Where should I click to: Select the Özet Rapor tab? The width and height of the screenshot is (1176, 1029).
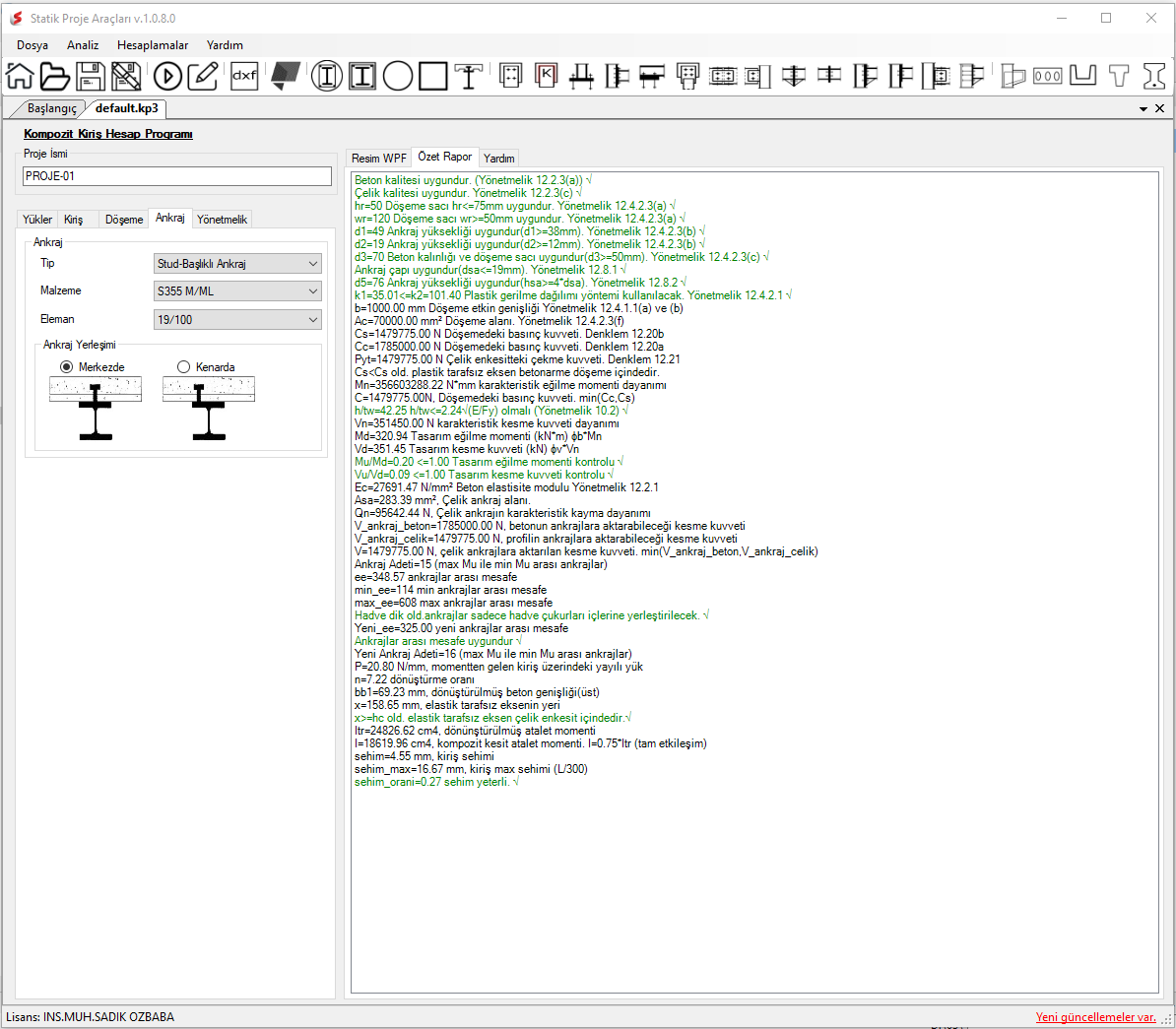point(445,157)
